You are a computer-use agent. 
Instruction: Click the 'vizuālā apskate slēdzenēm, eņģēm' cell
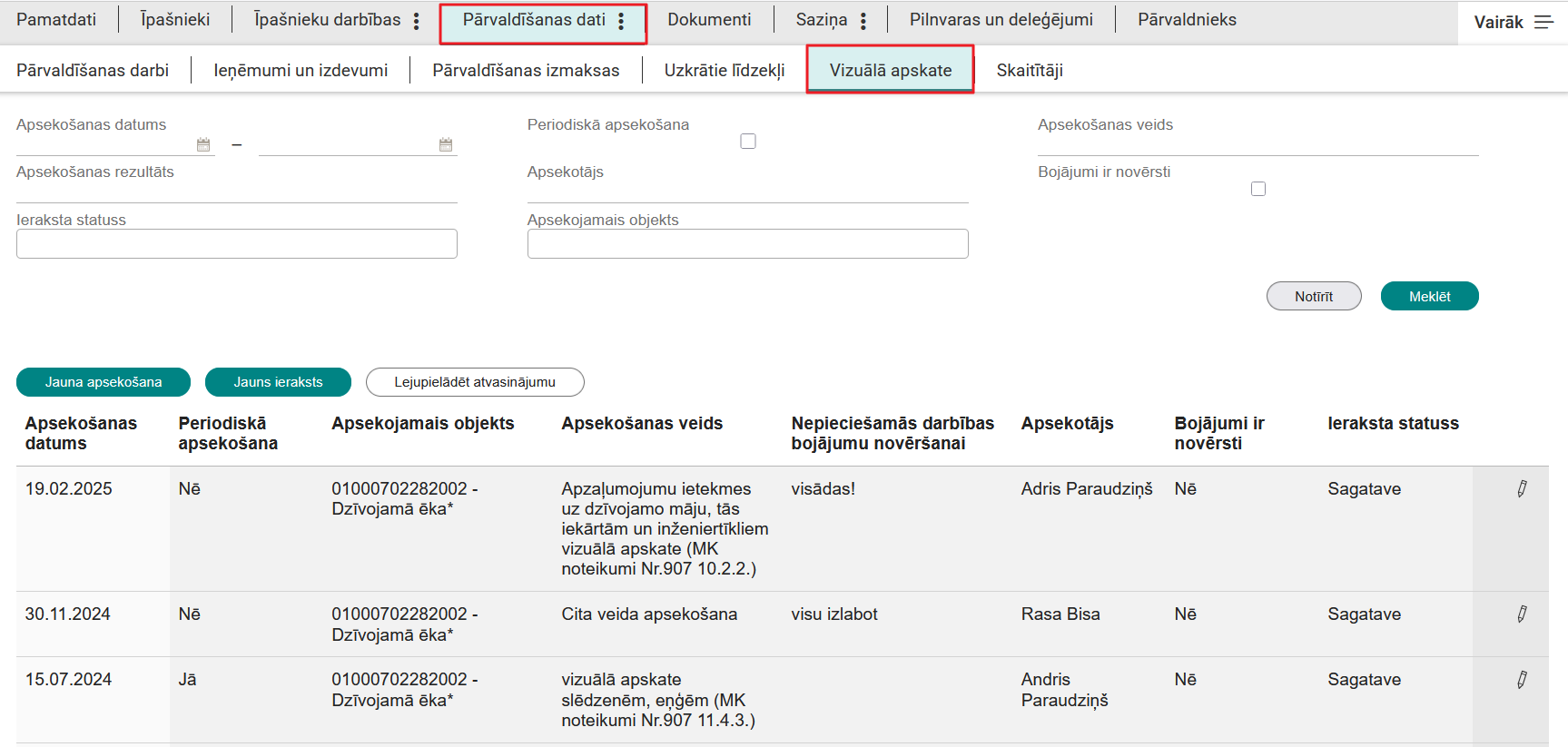pyautogui.click(x=658, y=700)
